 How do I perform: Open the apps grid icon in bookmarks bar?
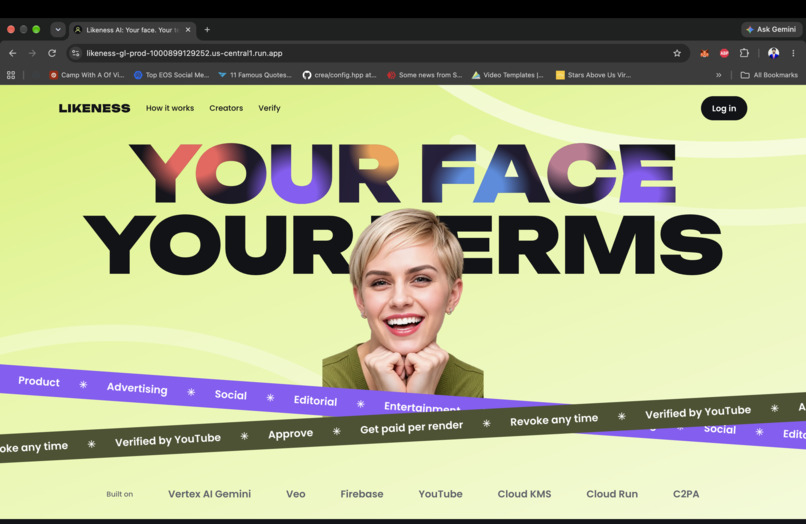(x=11, y=75)
